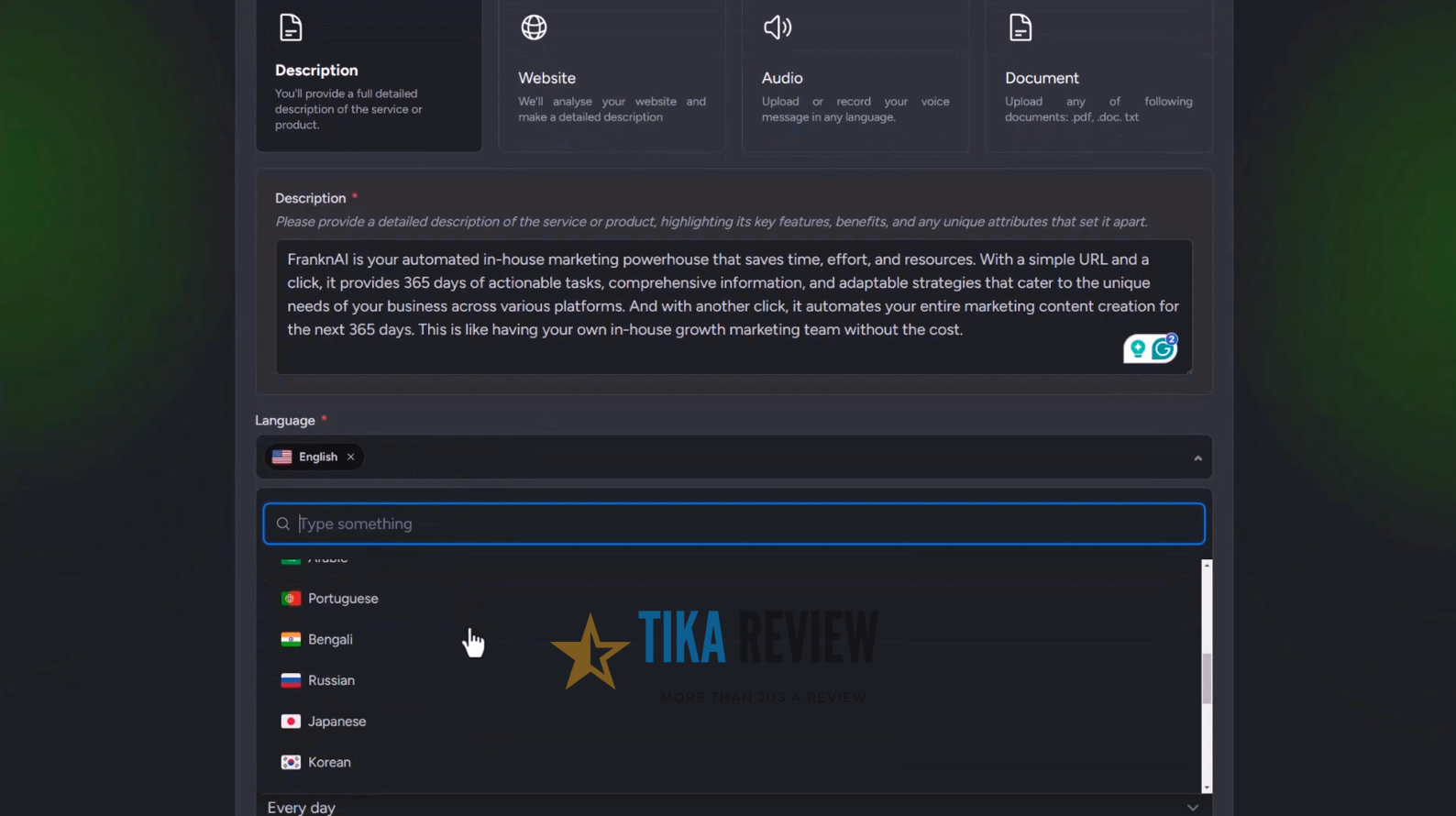Viewport: 1456px width, 816px height.
Task: Click the Audio speaker icon
Action: click(778, 28)
